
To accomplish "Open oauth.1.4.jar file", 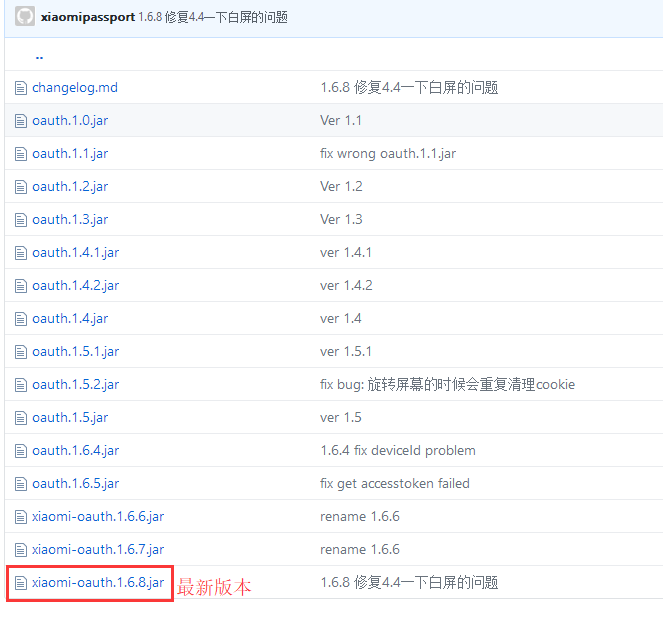I will (70, 319).
